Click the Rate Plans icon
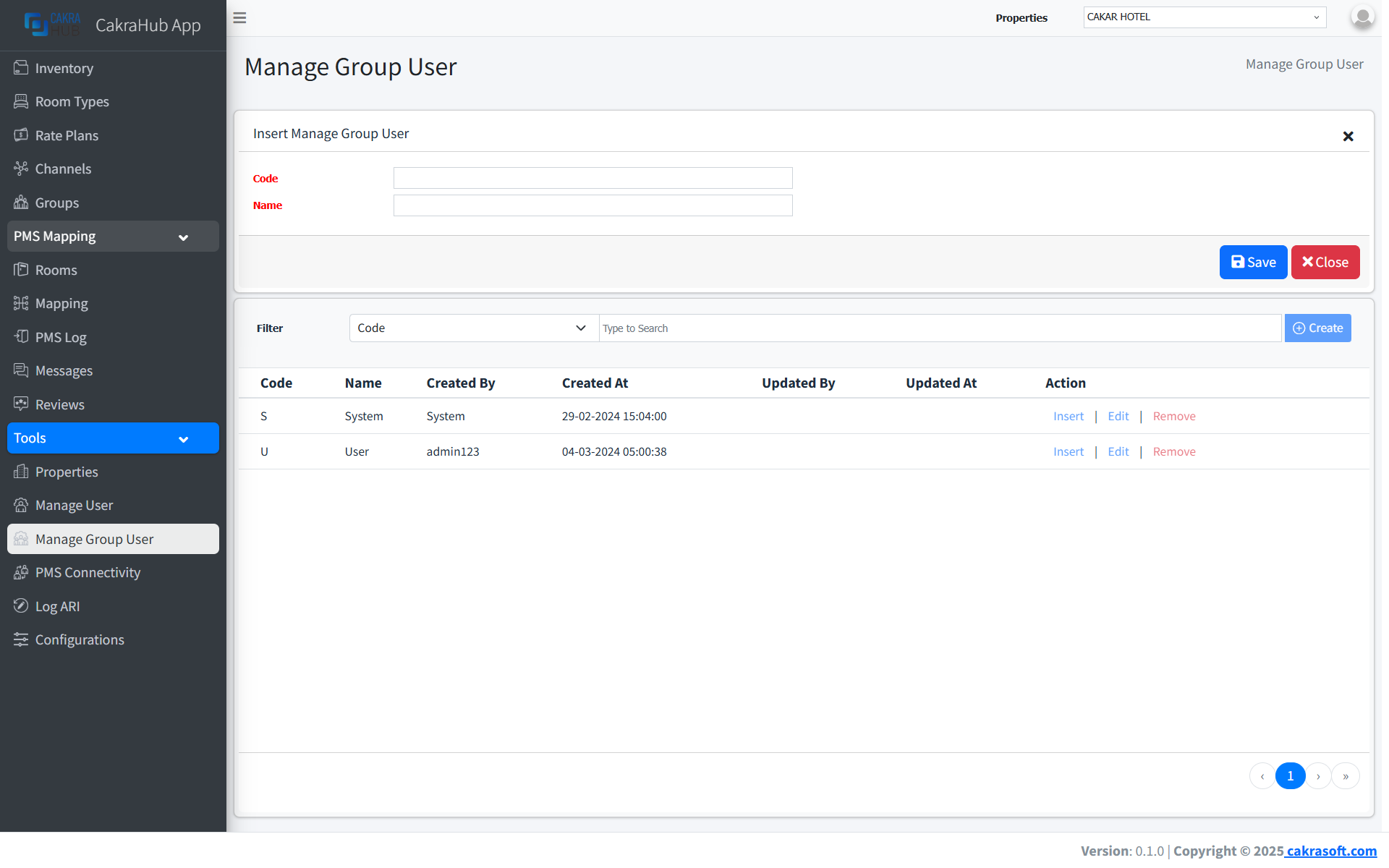This screenshot has height=868, width=1389. 21,135
